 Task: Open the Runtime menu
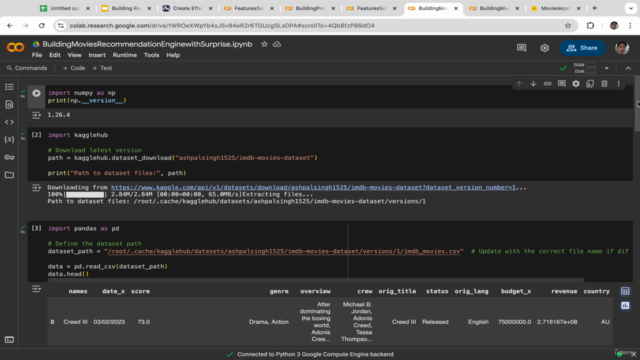(x=124, y=55)
